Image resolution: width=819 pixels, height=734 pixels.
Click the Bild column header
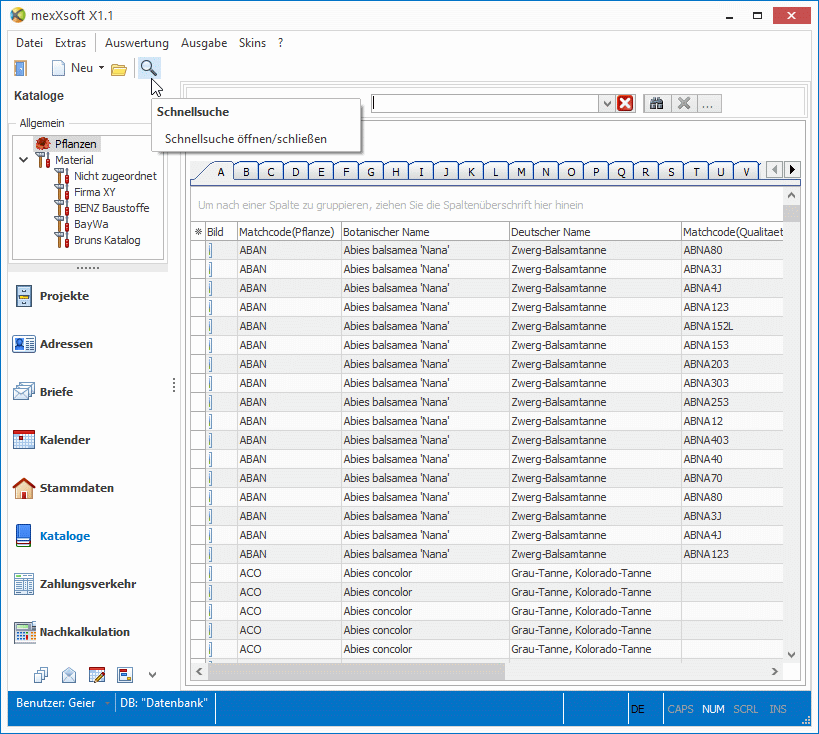[221, 232]
